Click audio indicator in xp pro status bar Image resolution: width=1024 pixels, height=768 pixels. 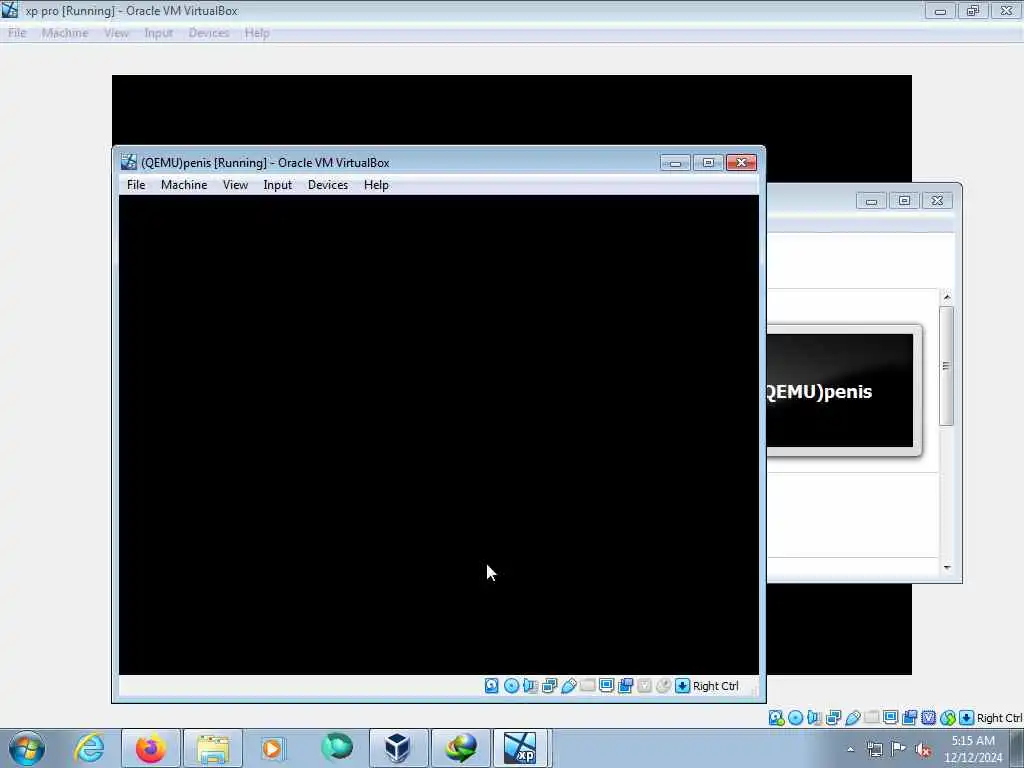(814, 718)
